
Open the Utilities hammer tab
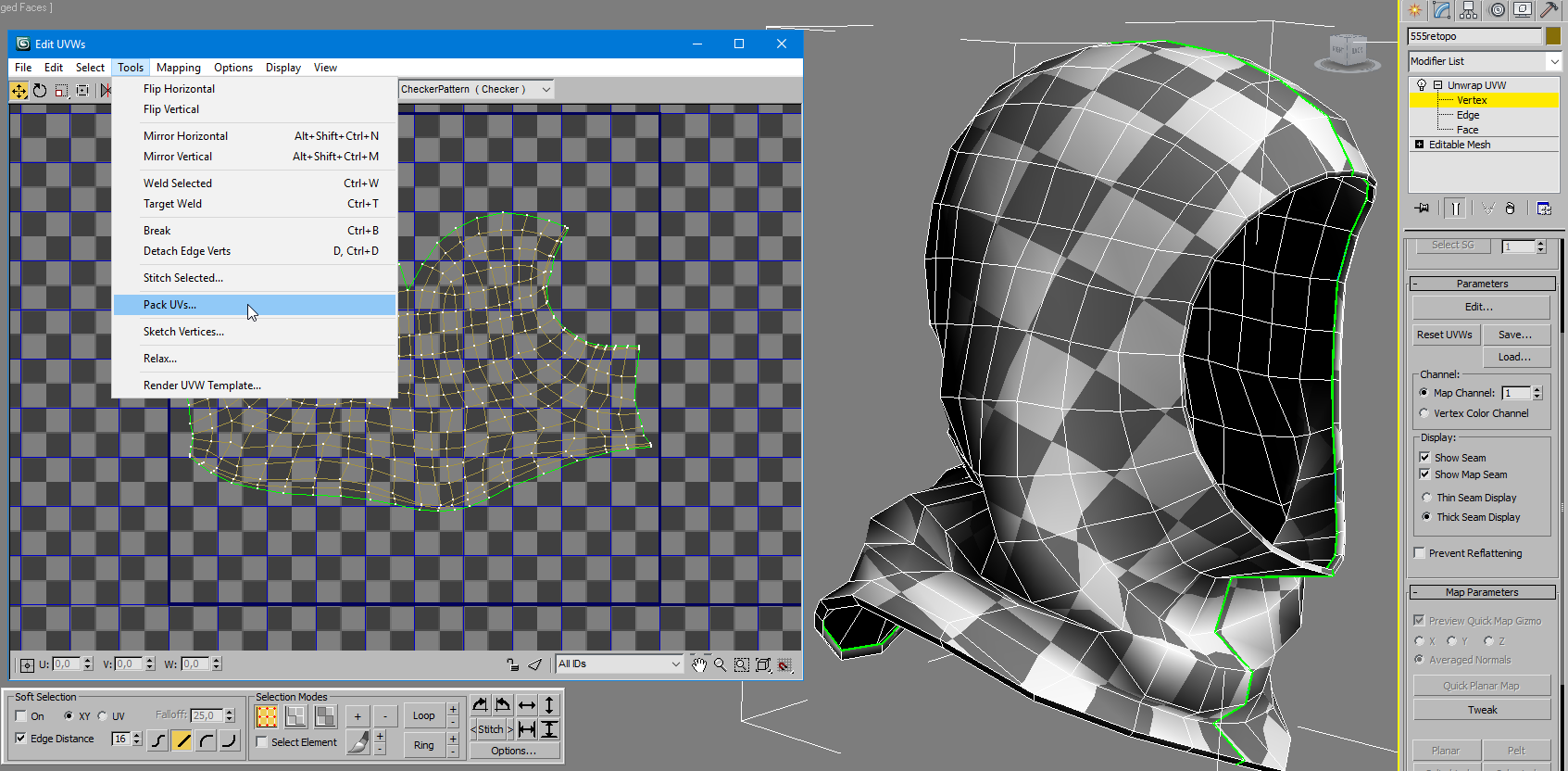(x=1549, y=10)
